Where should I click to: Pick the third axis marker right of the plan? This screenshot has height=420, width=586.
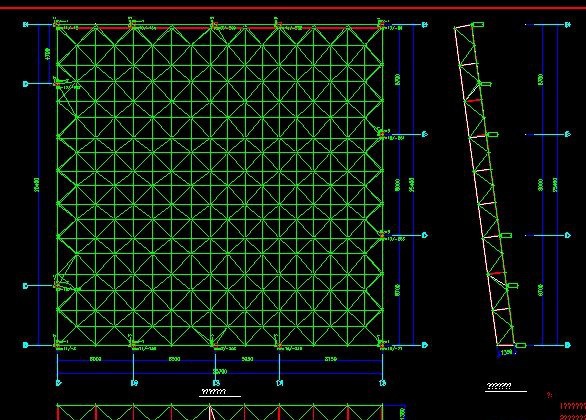pos(425,235)
